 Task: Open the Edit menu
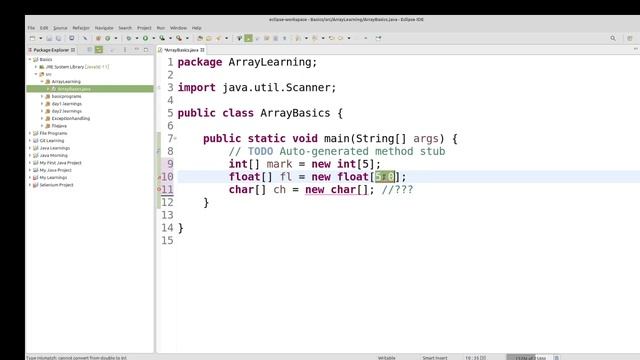coord(44,28)
